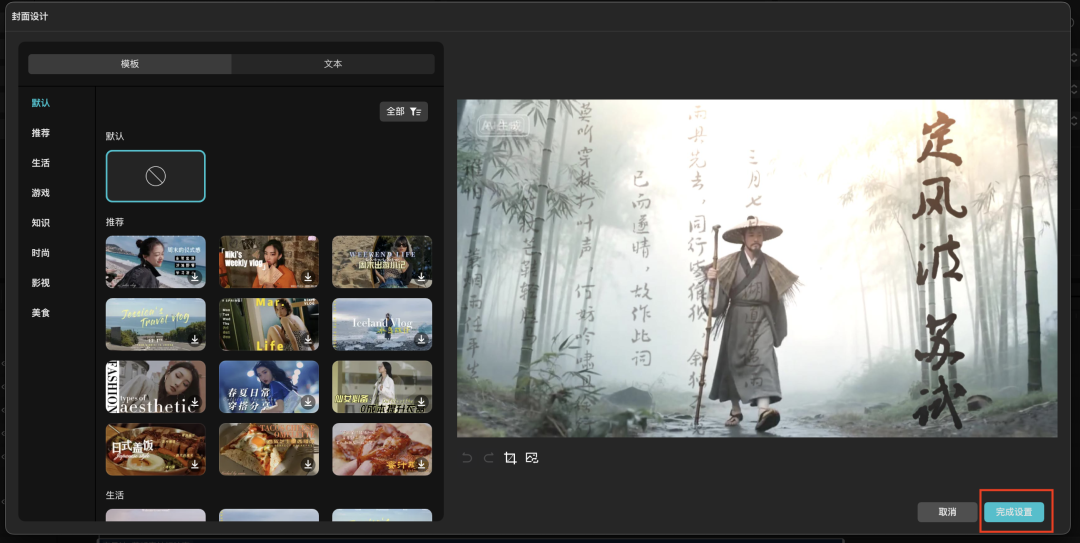Select the blank default no-template option
The width and height of the screenshot is (1080, 543).
155,176
